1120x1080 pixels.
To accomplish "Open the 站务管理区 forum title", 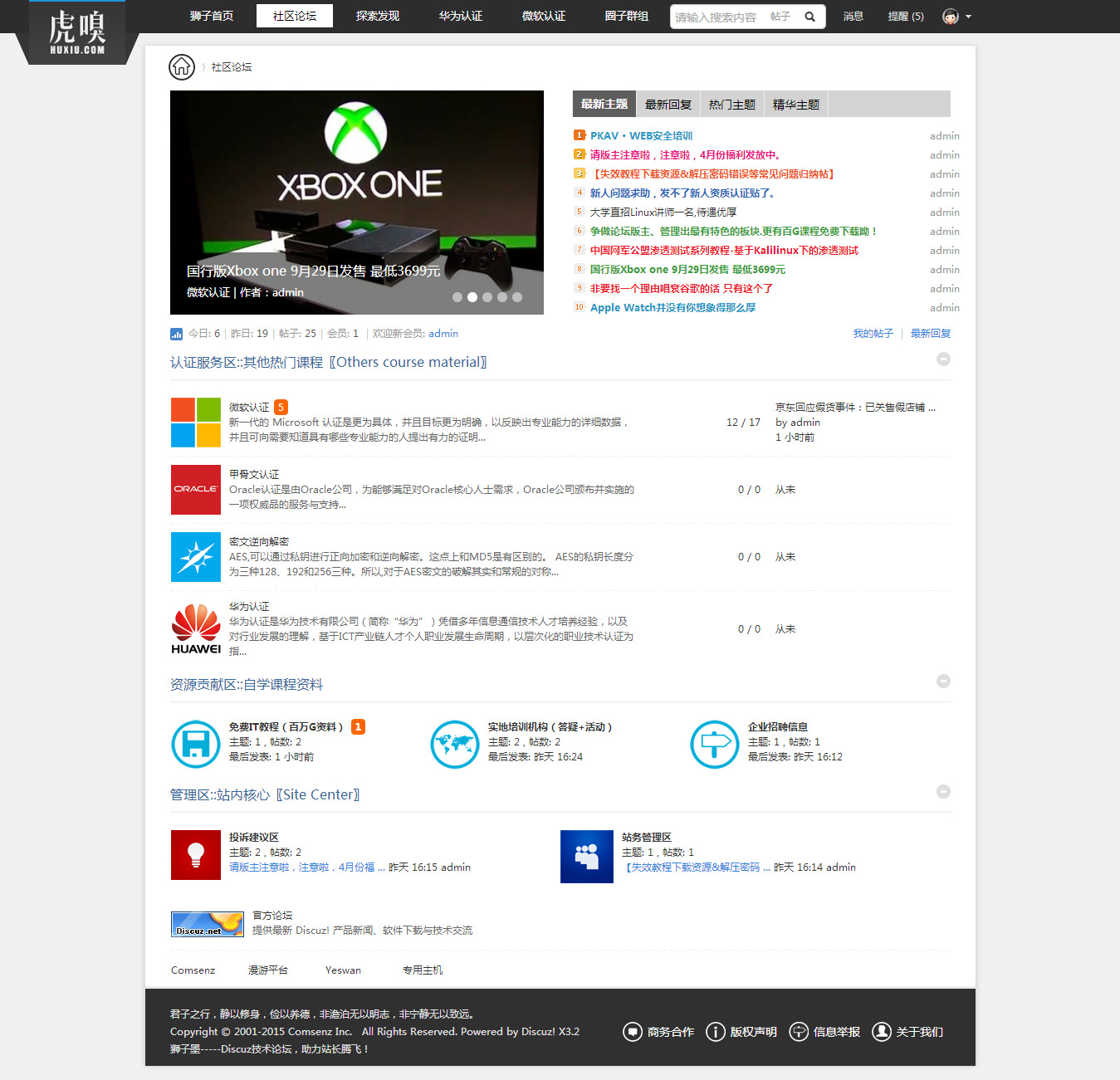I will click(647, 838).
